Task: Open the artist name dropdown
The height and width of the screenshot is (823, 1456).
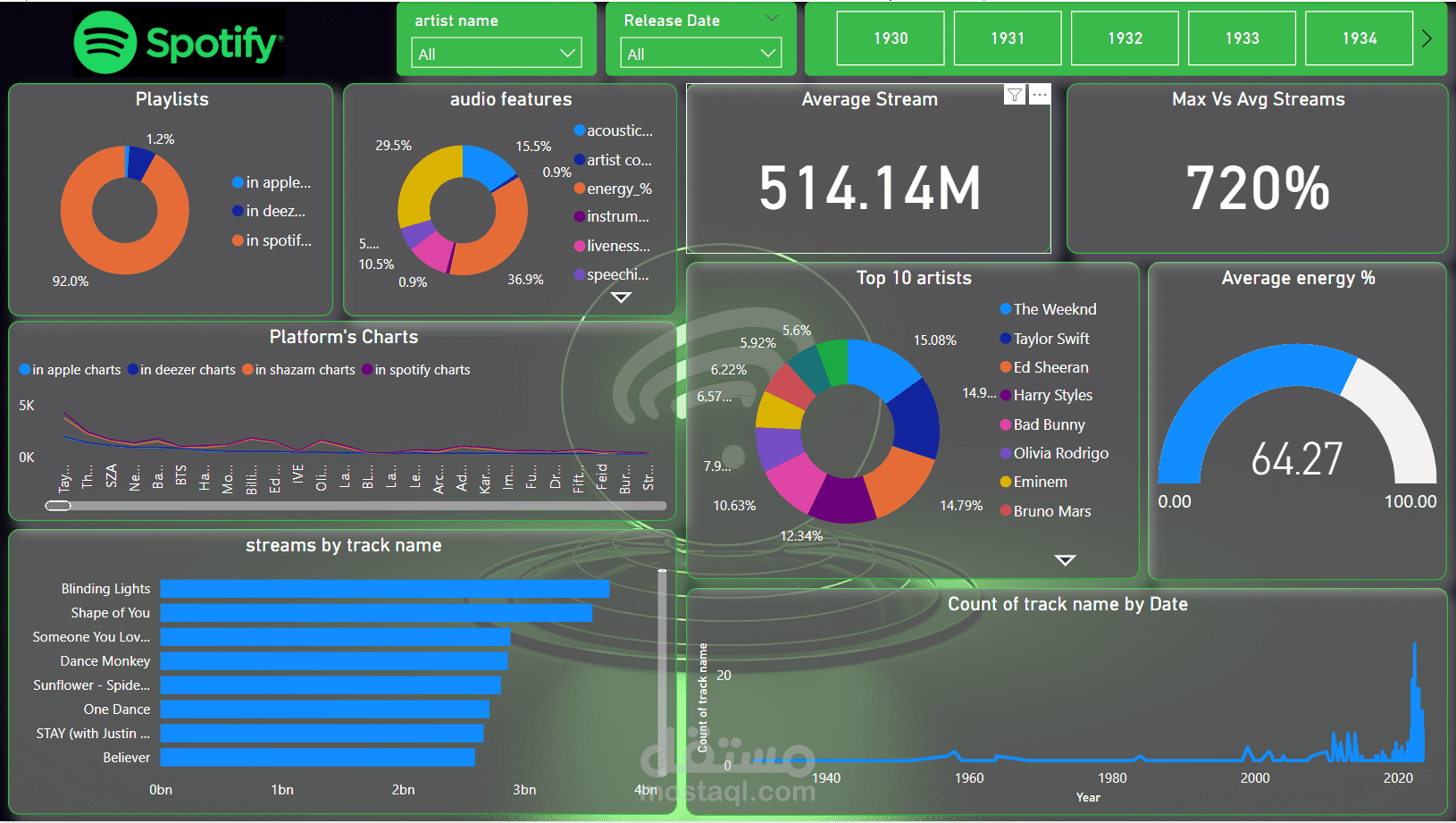Action: (497, 54)
